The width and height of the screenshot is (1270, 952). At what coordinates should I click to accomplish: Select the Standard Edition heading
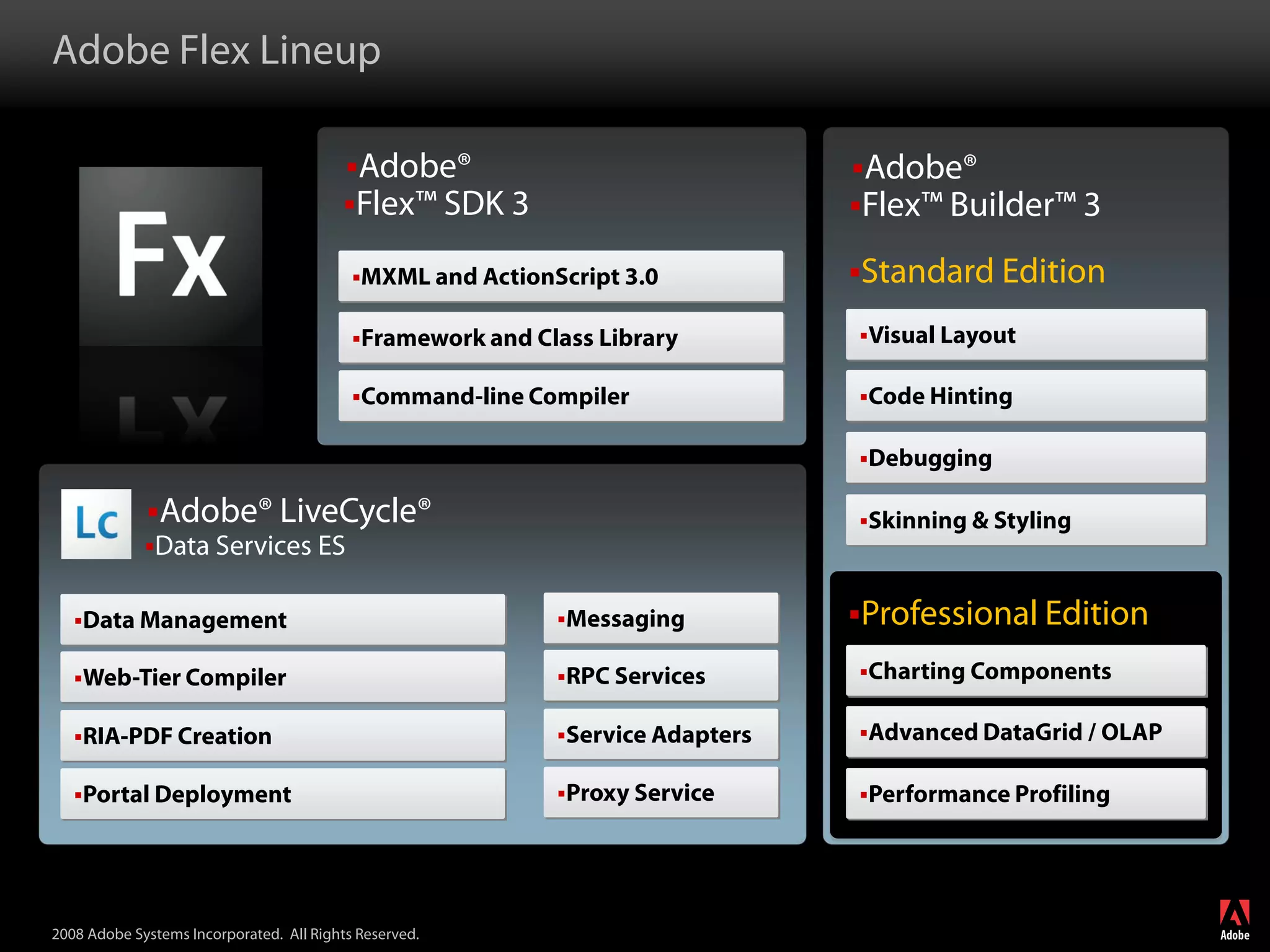click(x=983, y=271)
